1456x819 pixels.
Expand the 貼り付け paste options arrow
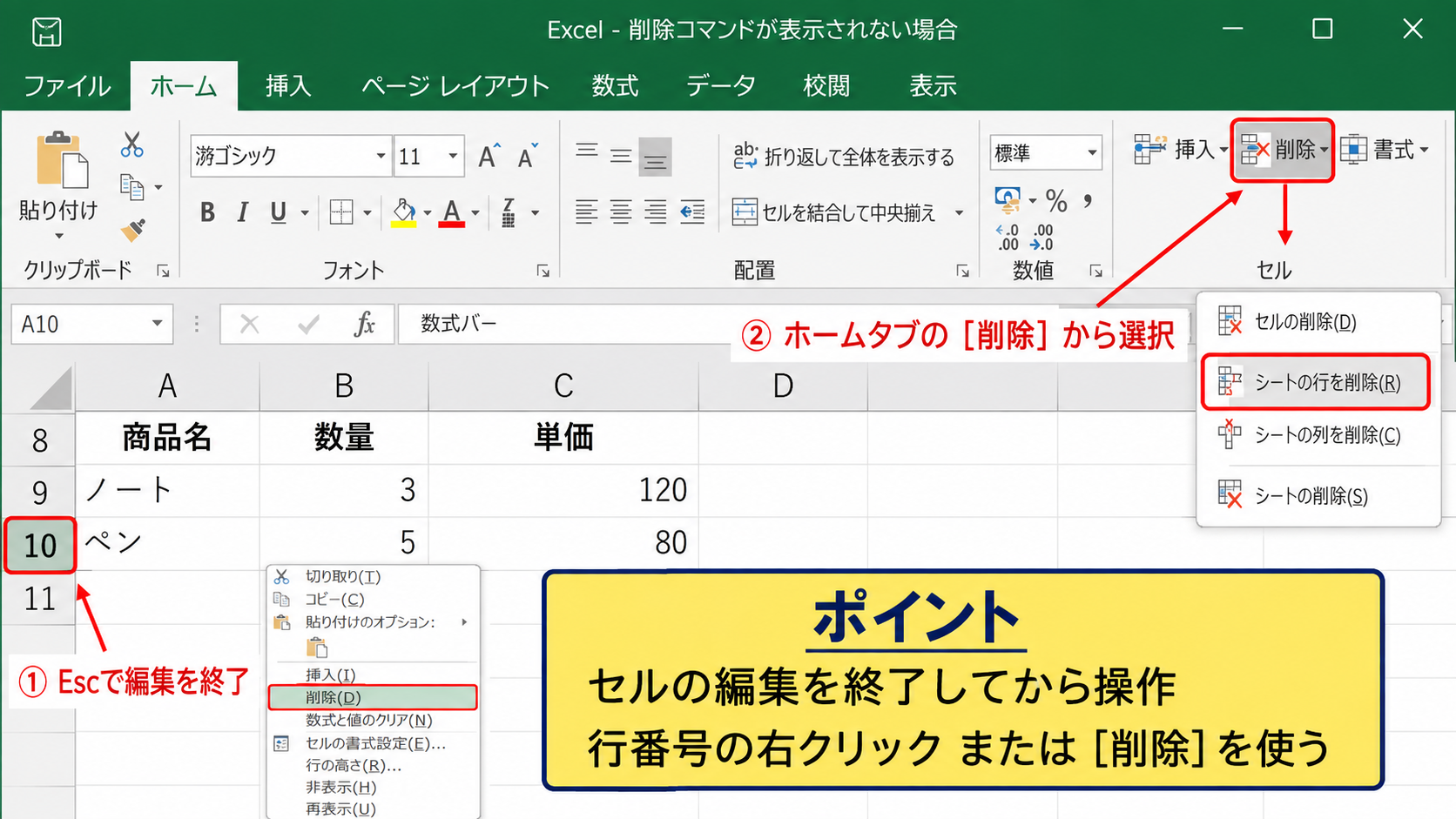59,236
